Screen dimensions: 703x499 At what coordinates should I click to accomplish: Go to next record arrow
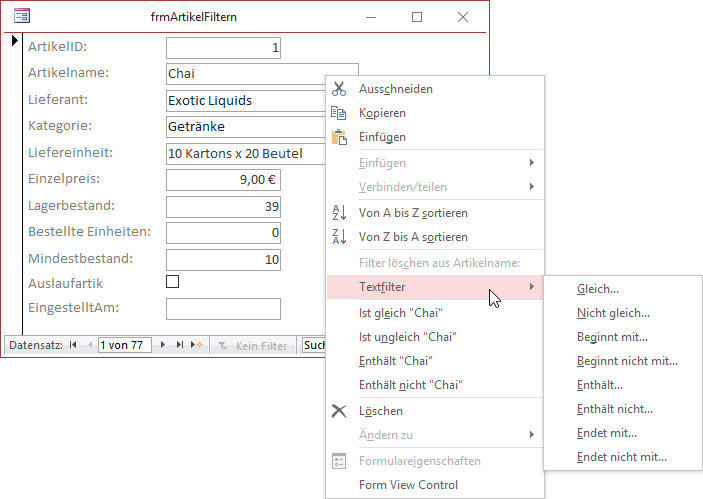pos(163,345)
